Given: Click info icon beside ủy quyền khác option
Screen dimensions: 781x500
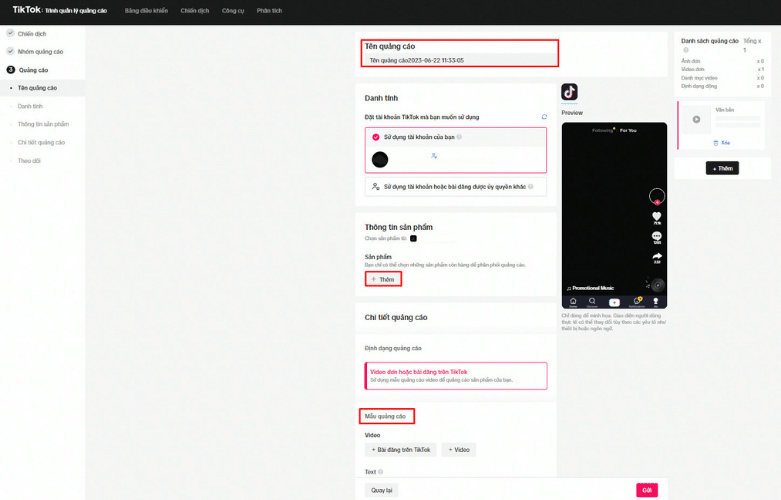Looking at the screenshot, I should click(530, 187).
